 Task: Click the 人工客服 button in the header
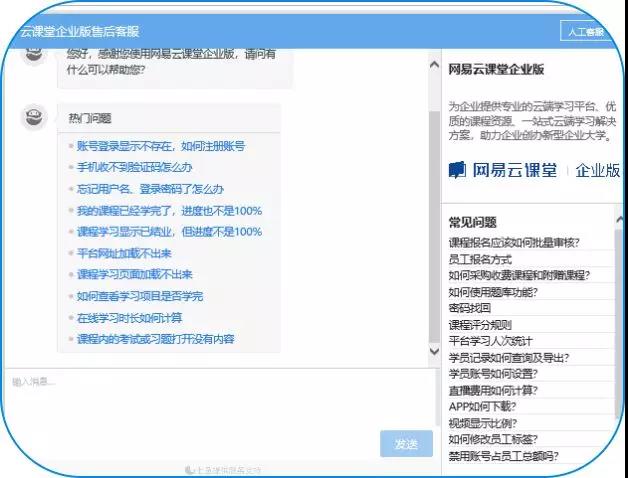[584, 32]
